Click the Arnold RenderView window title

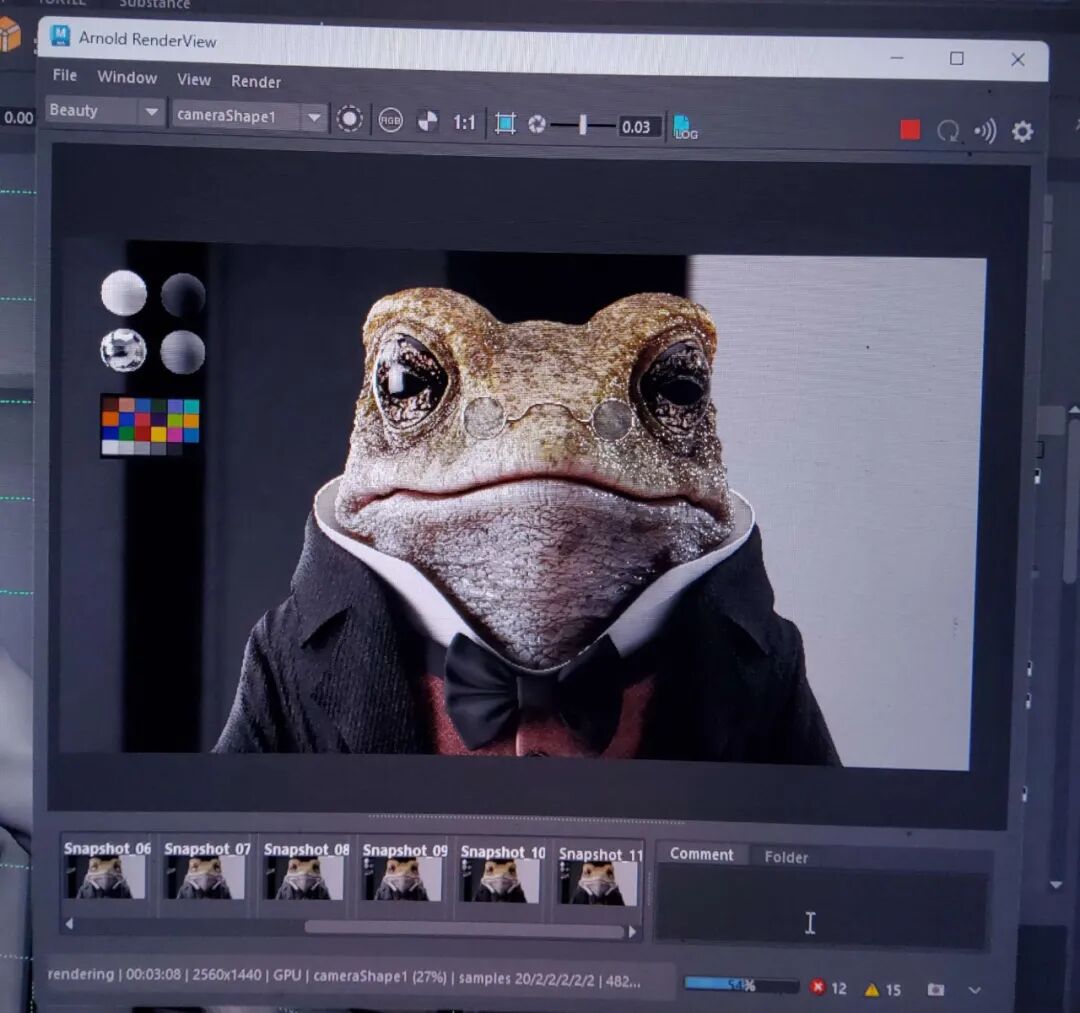tap(147, 40)
